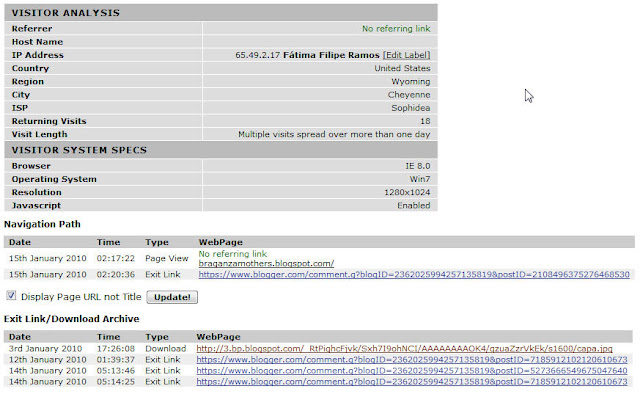Open the exit link URL logged at 05:14:25
Image resolution: width=640 pixels, height=397 pixels.
(412, 381)
